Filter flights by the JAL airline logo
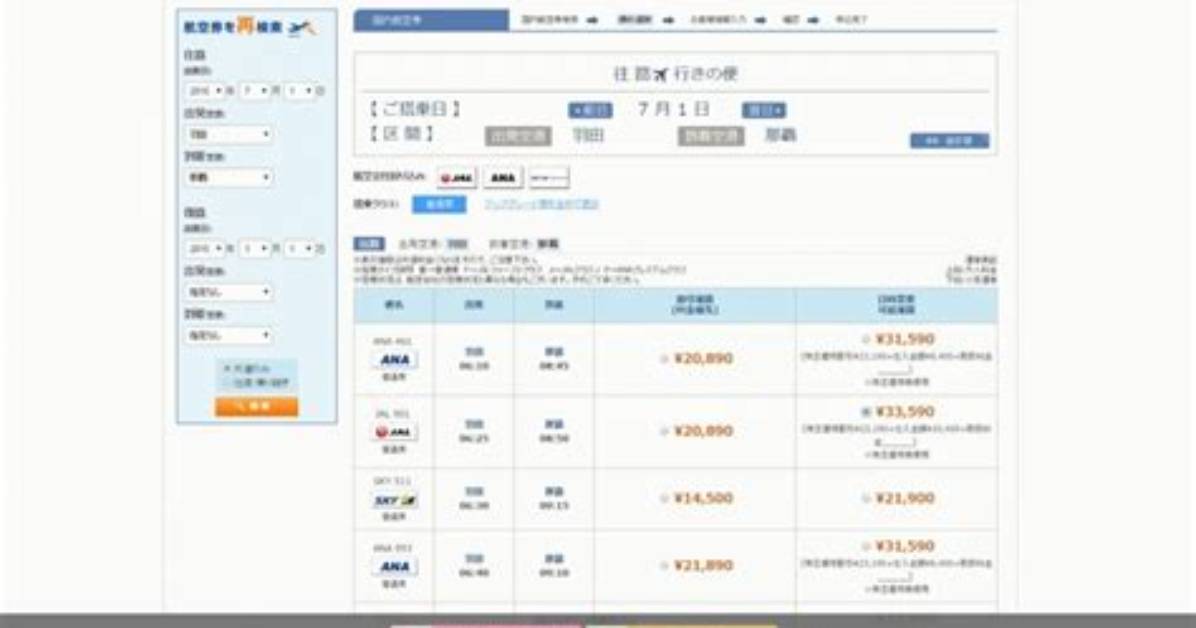Image resolution: width=1196 pixels, height=628 pixels. (x=456, y=178)
